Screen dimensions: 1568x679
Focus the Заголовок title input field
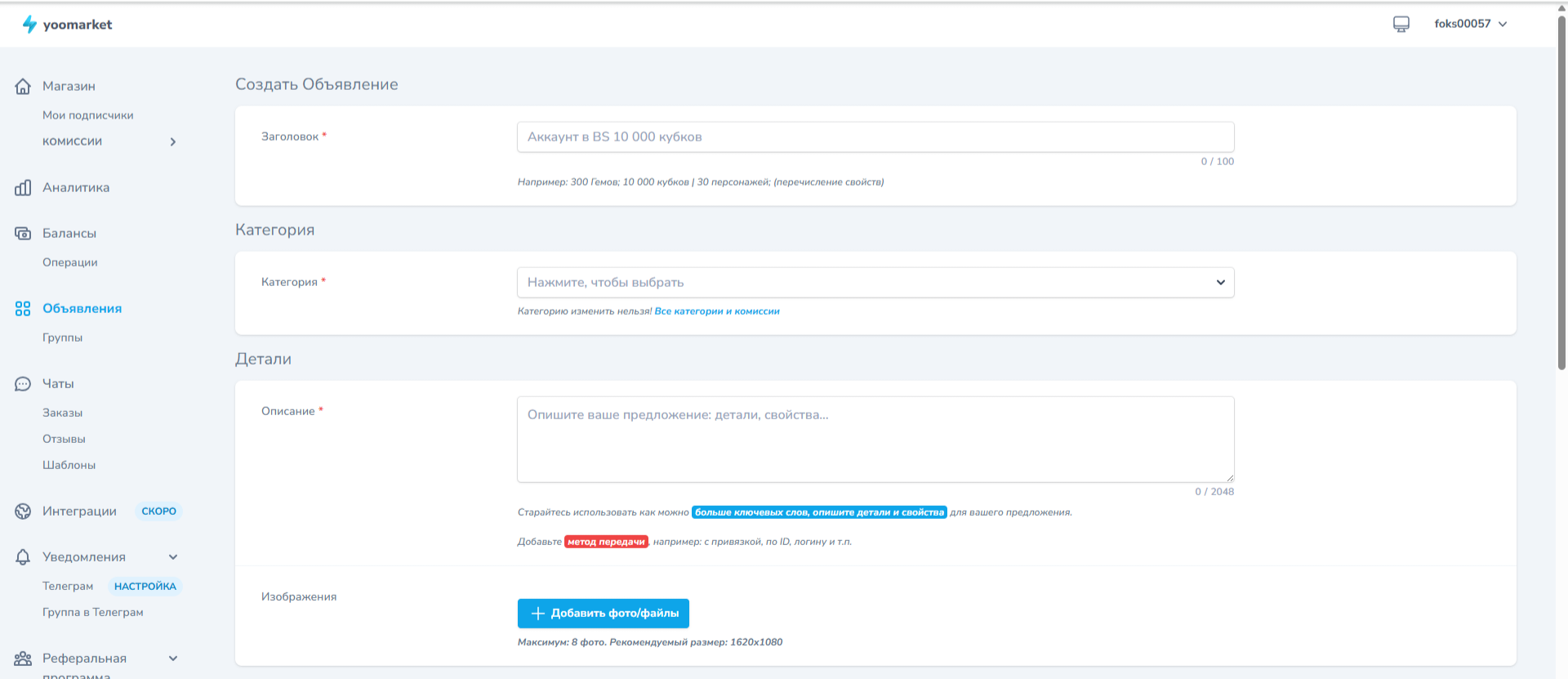[875, 137]
